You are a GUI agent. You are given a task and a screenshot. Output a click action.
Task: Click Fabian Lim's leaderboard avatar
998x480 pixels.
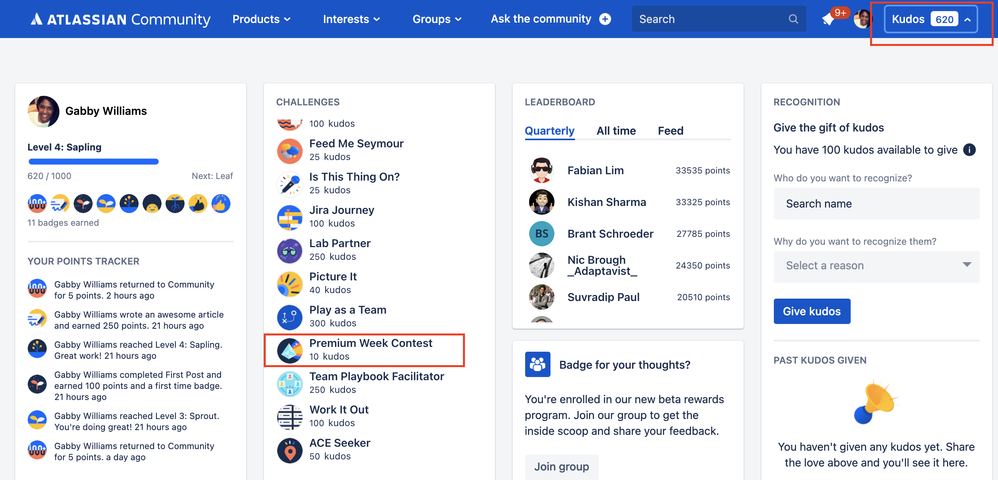[x=542, y=170]
